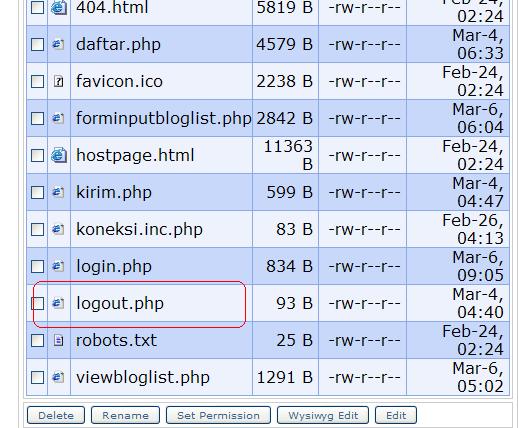Image resolution: width=518 pixels, height=428 pixels.
Task: Select the logout.php checkbox
Action: 37,303
